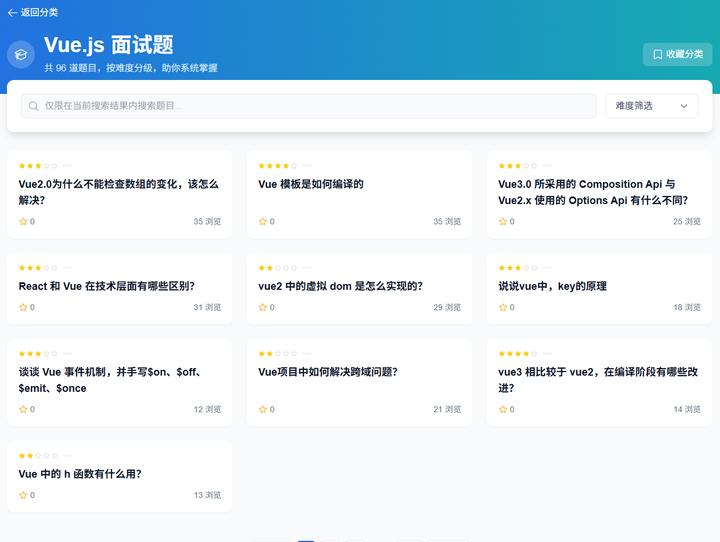The width and height of the screenshot is (720, 542).
Task: Click the Vue.js 面试题 page heading
Action: 109,45
